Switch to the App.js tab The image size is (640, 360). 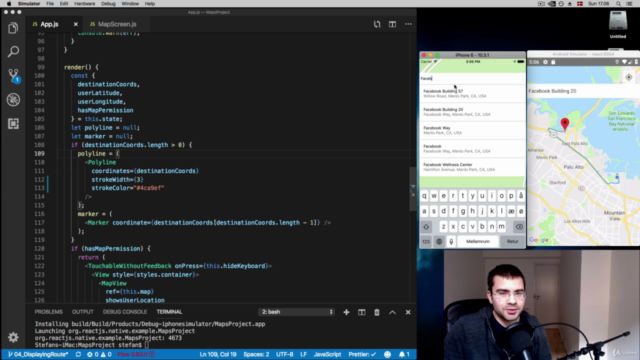(x=49, y=24)
